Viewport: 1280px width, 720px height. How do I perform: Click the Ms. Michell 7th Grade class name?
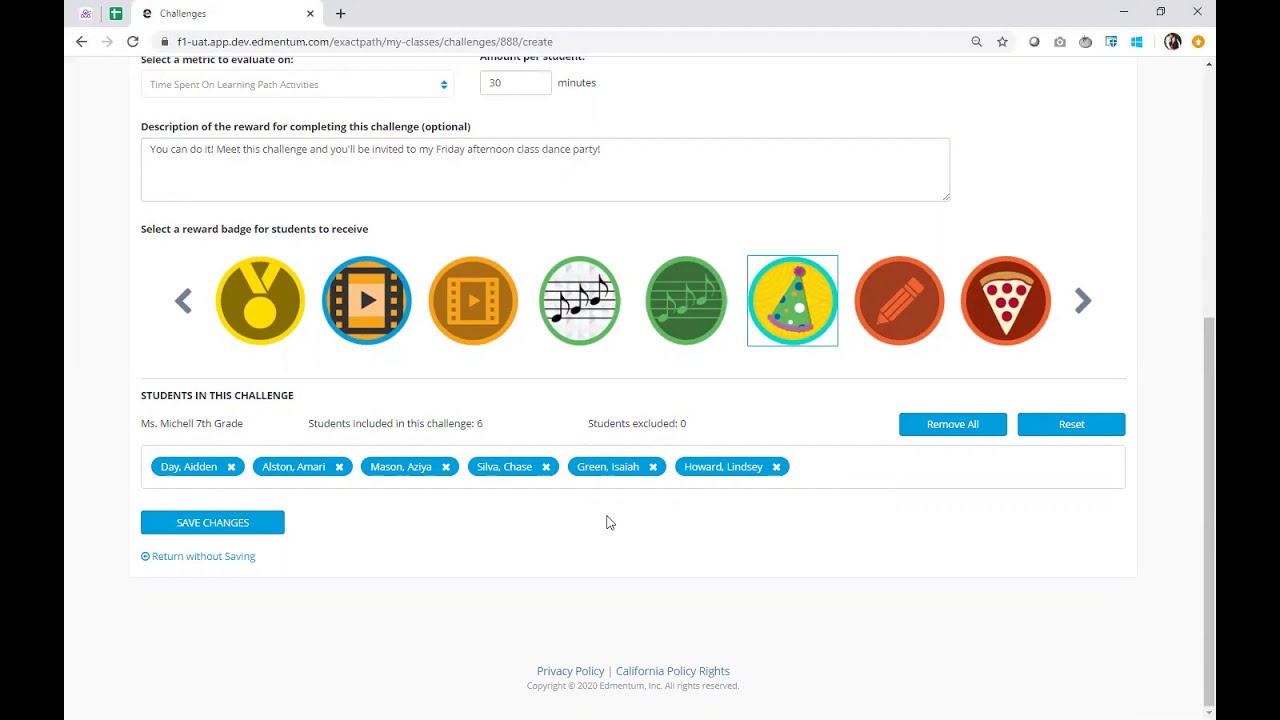(192, 424)
